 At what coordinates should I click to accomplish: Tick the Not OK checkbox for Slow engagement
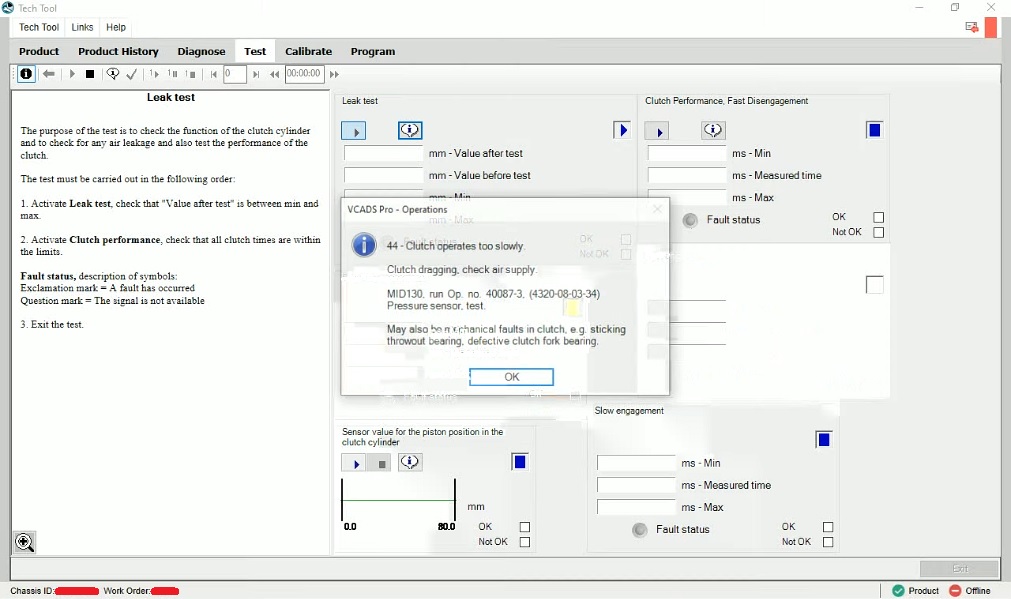click(828, 542)
